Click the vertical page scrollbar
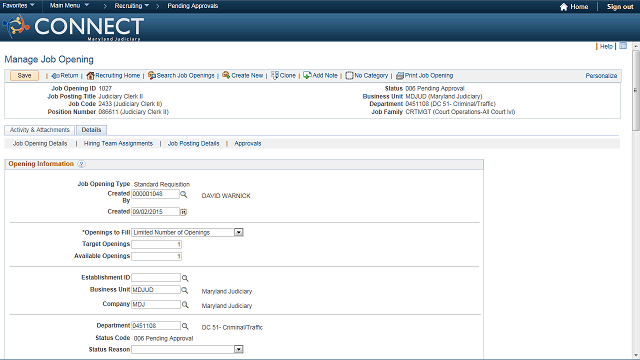Image resolution: width=640 pixels, height=360 pixels. [636, 201]
